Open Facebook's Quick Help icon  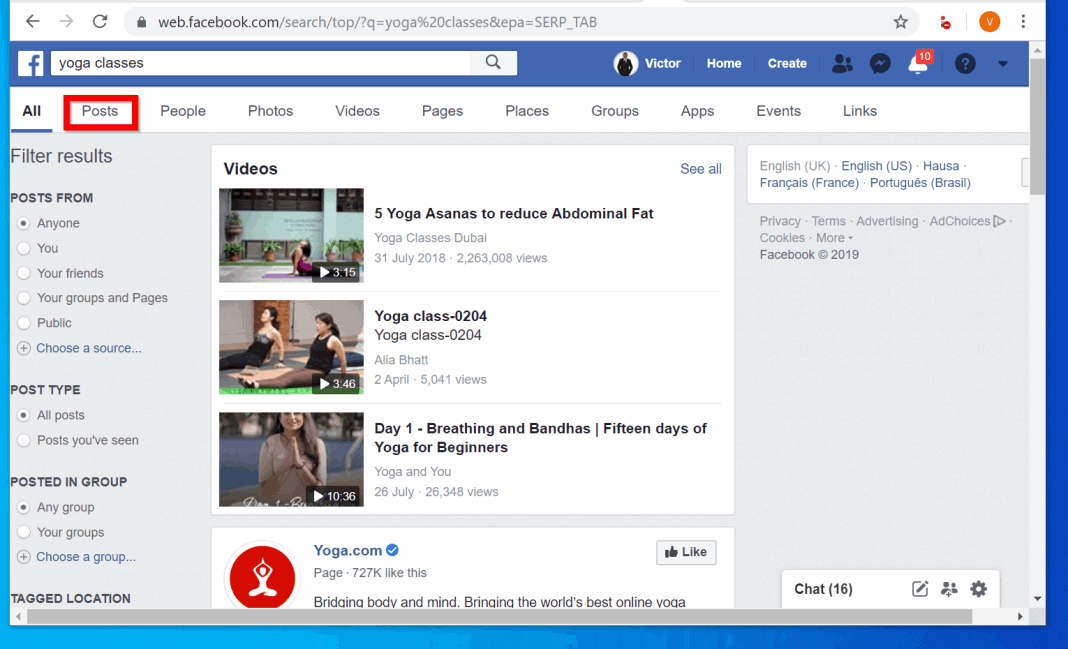coord(964,63)
